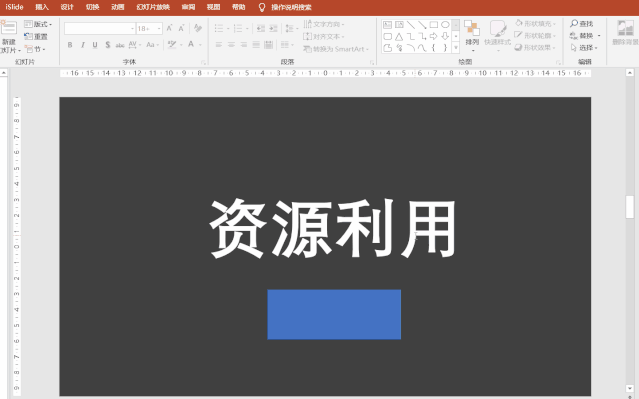Select the down arrow block shape

click(x=445, y=36)
